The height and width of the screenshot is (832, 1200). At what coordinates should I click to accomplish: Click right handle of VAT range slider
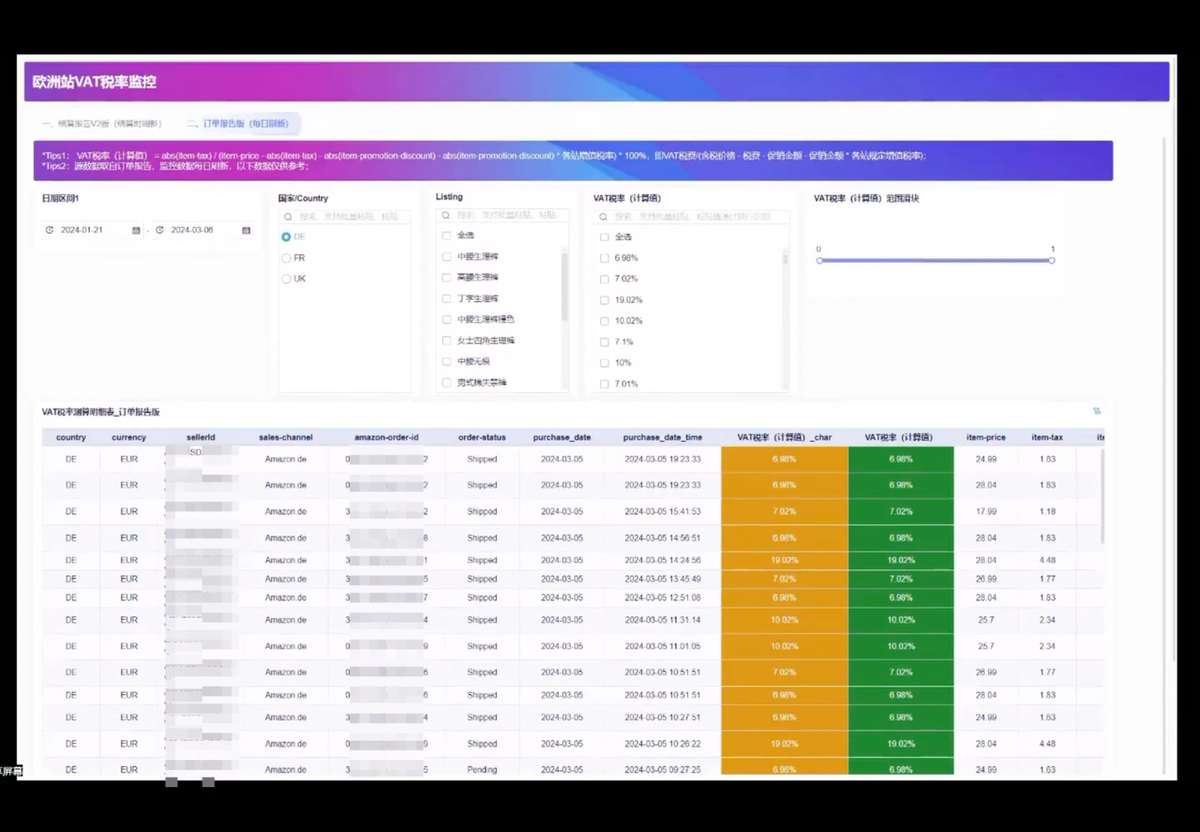pos(1051,260)
